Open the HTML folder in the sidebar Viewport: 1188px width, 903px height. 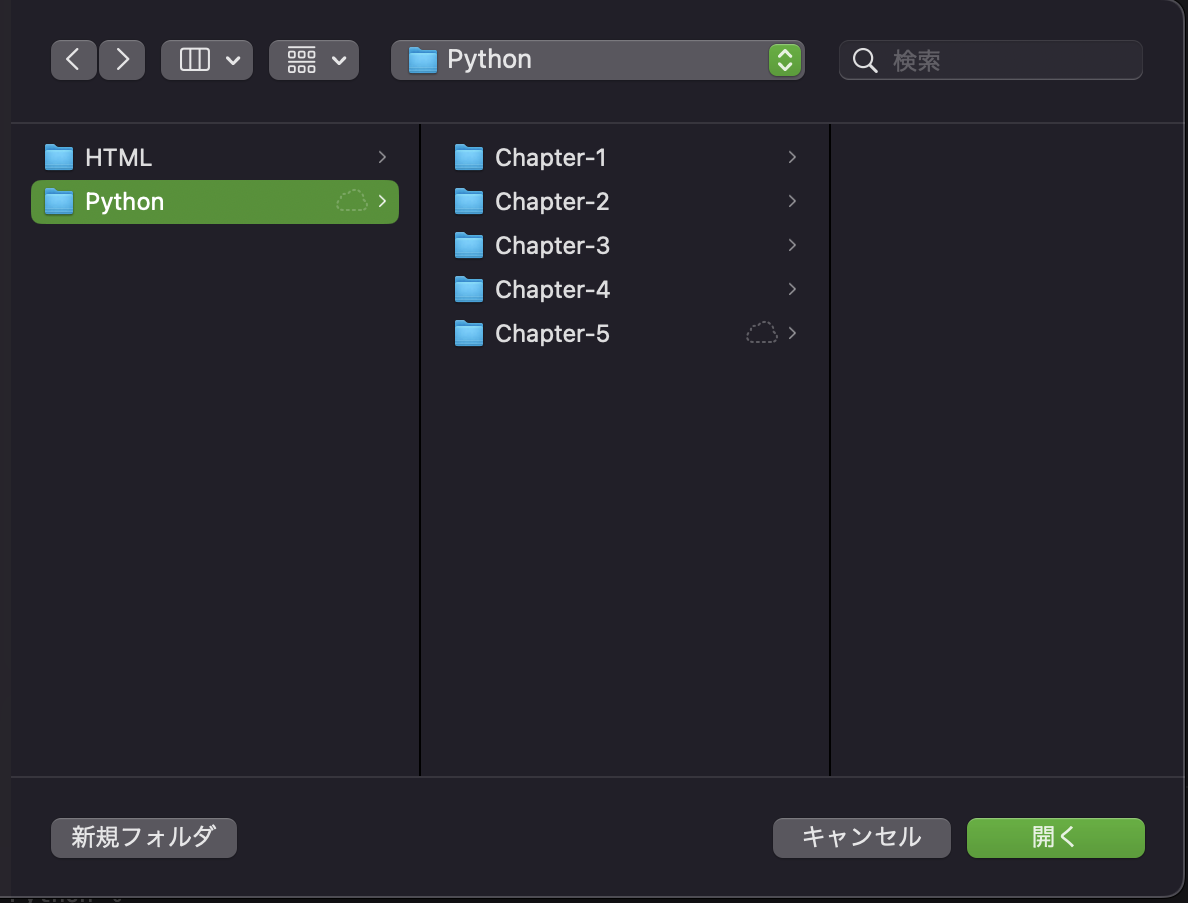[x=117, y=157]
